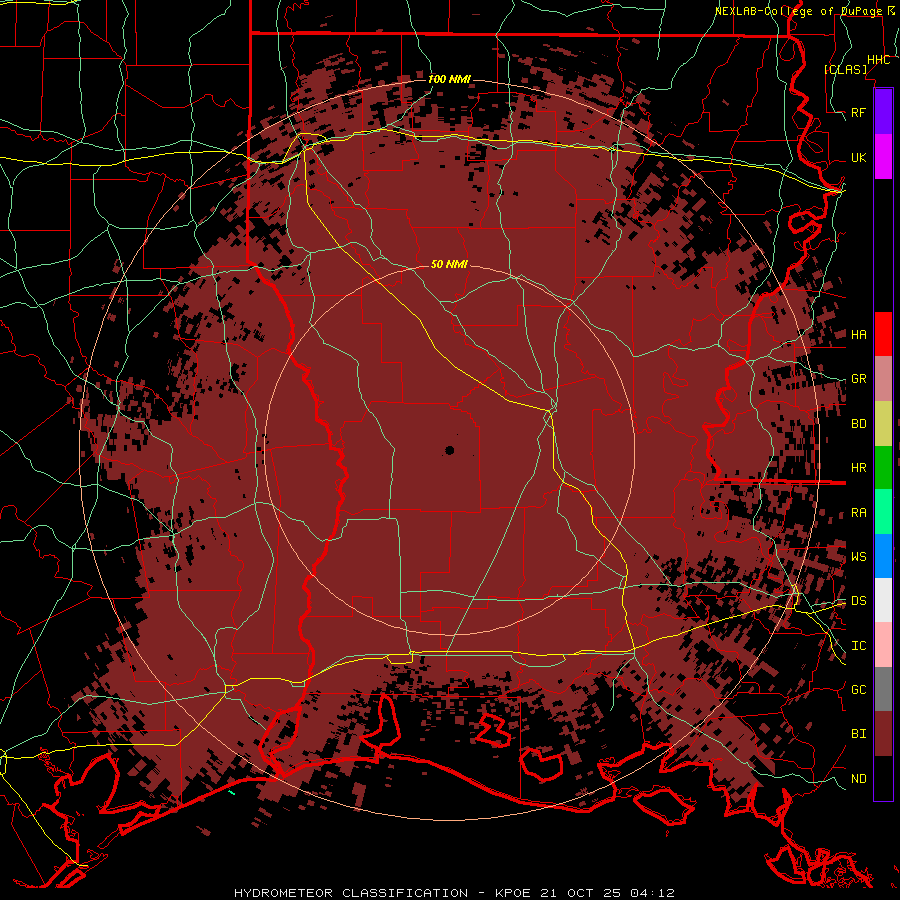Image resolution: width=900 pixels, height=900 pixels.
Task: Select the BD yellow legend swatch
Action: point(883,424)
